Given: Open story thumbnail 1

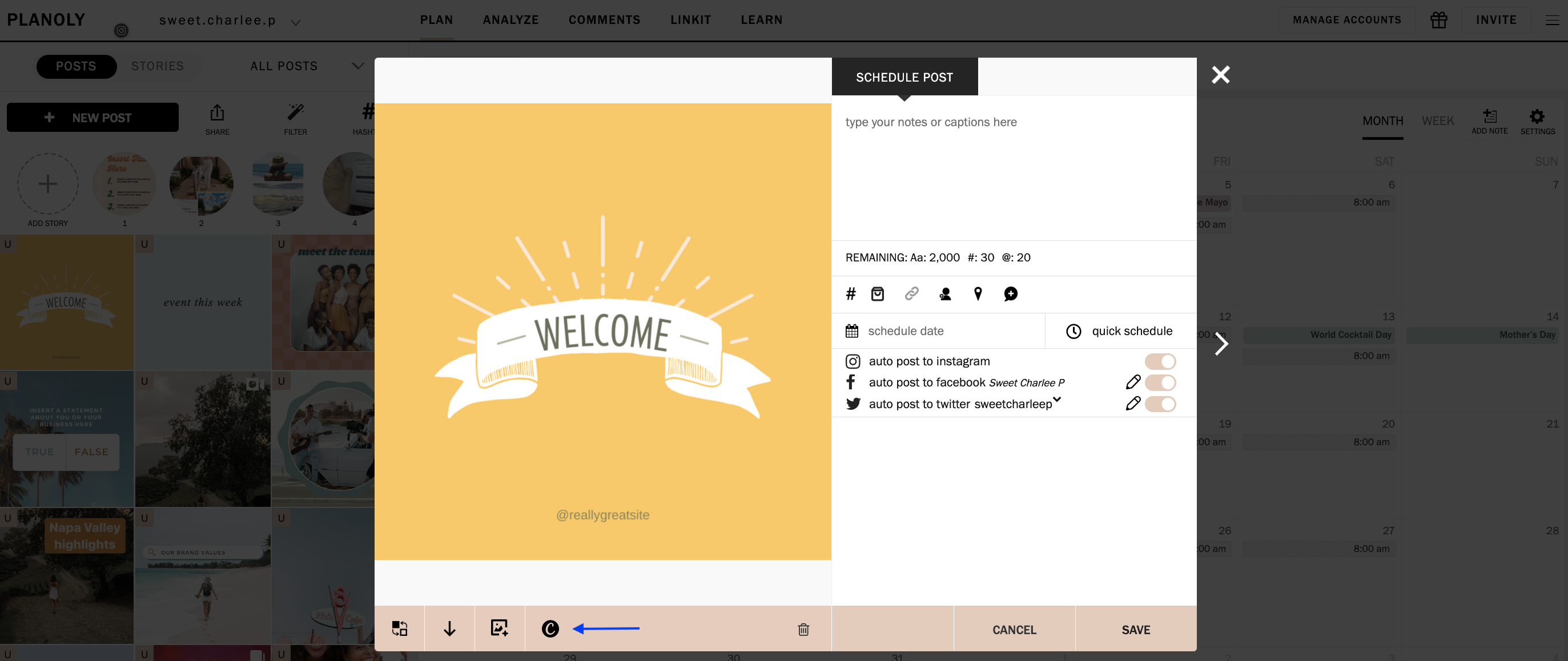Looking at the screenshot, I should coord(124,184).
